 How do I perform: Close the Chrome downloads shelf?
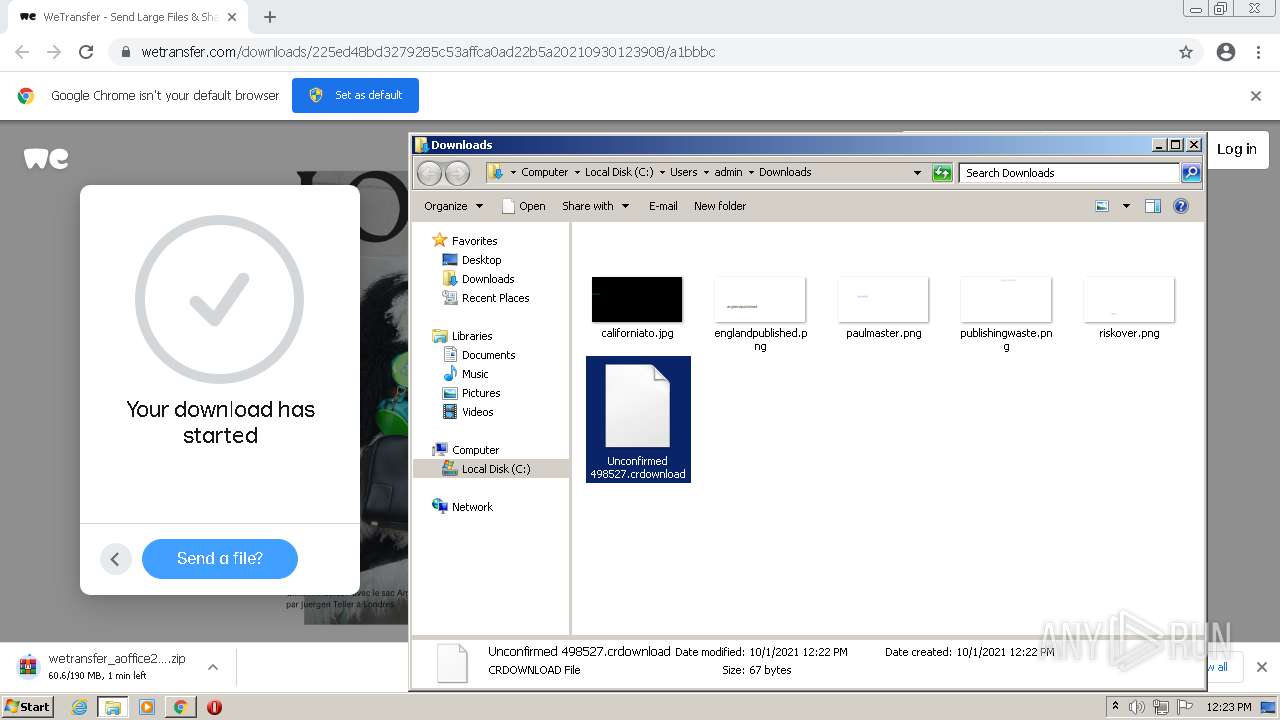tap(1261, 667)
